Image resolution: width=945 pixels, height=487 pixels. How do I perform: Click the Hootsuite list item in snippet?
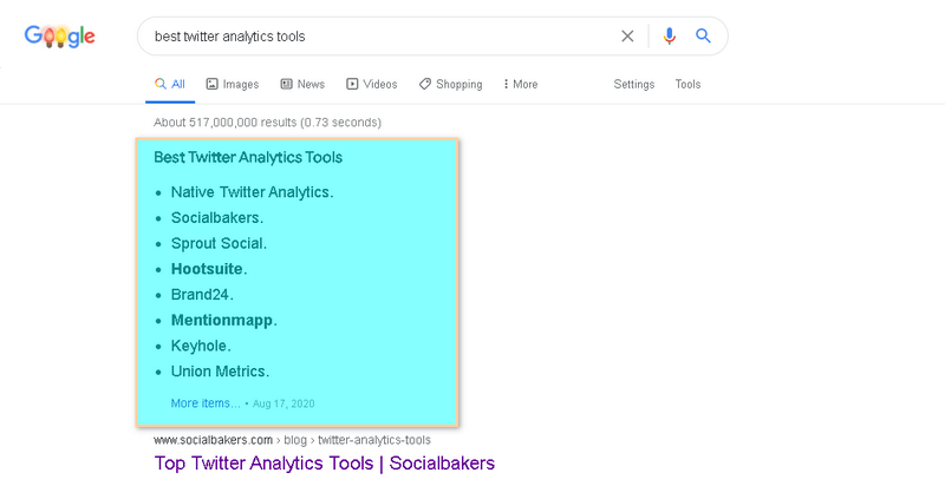[209, 269]
